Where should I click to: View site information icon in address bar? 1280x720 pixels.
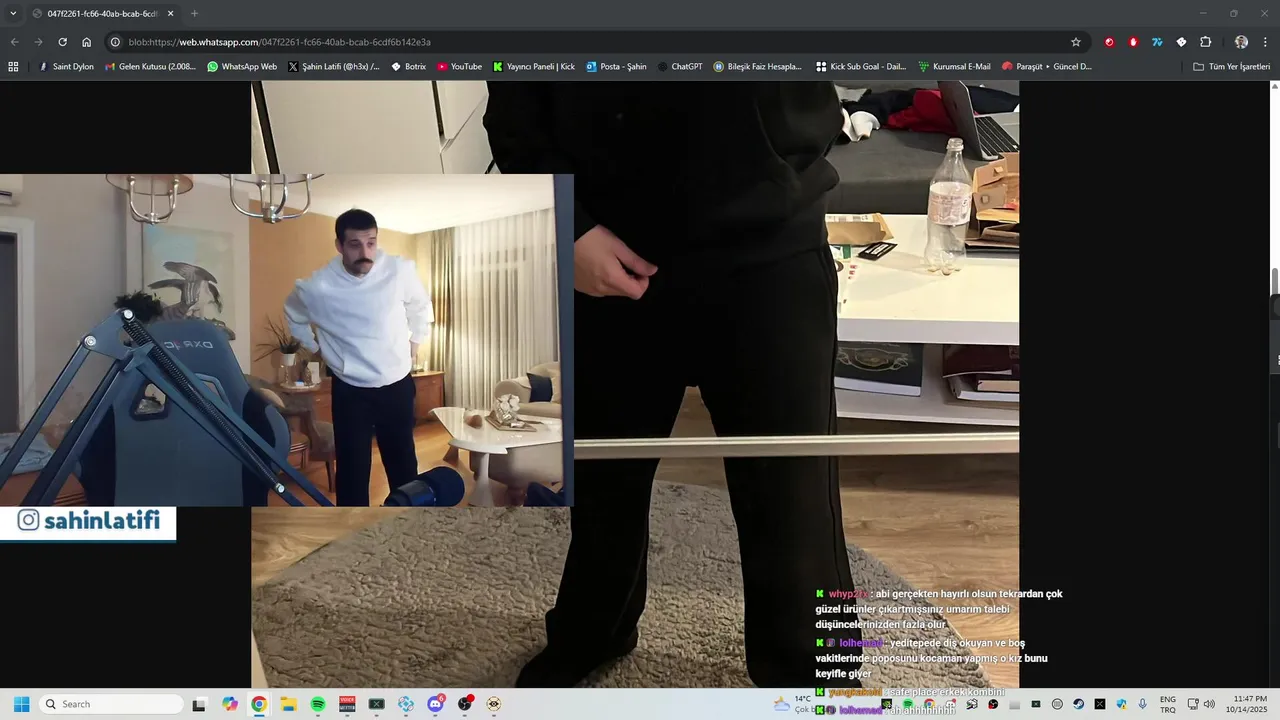coord(115,42)
